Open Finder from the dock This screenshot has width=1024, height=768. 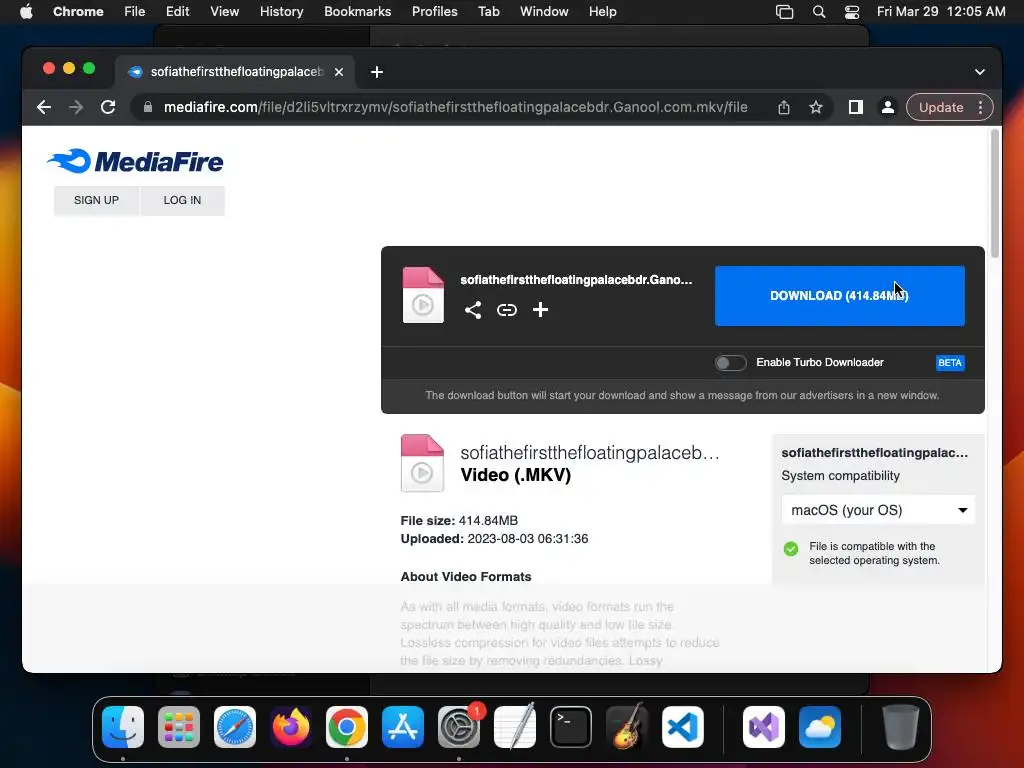pos(123,727)
